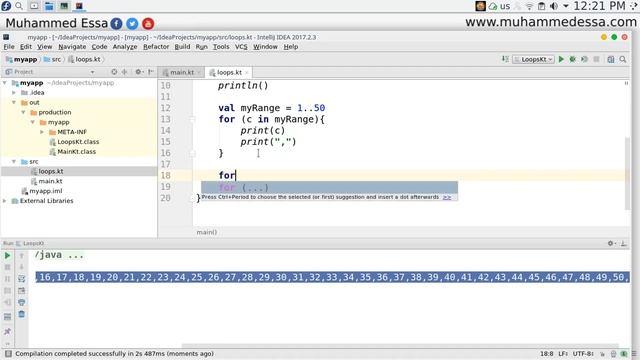This screenshot has height=360, width=640.
Task: Click Pause Output icon in Run panel
Action: pos(7,279)
